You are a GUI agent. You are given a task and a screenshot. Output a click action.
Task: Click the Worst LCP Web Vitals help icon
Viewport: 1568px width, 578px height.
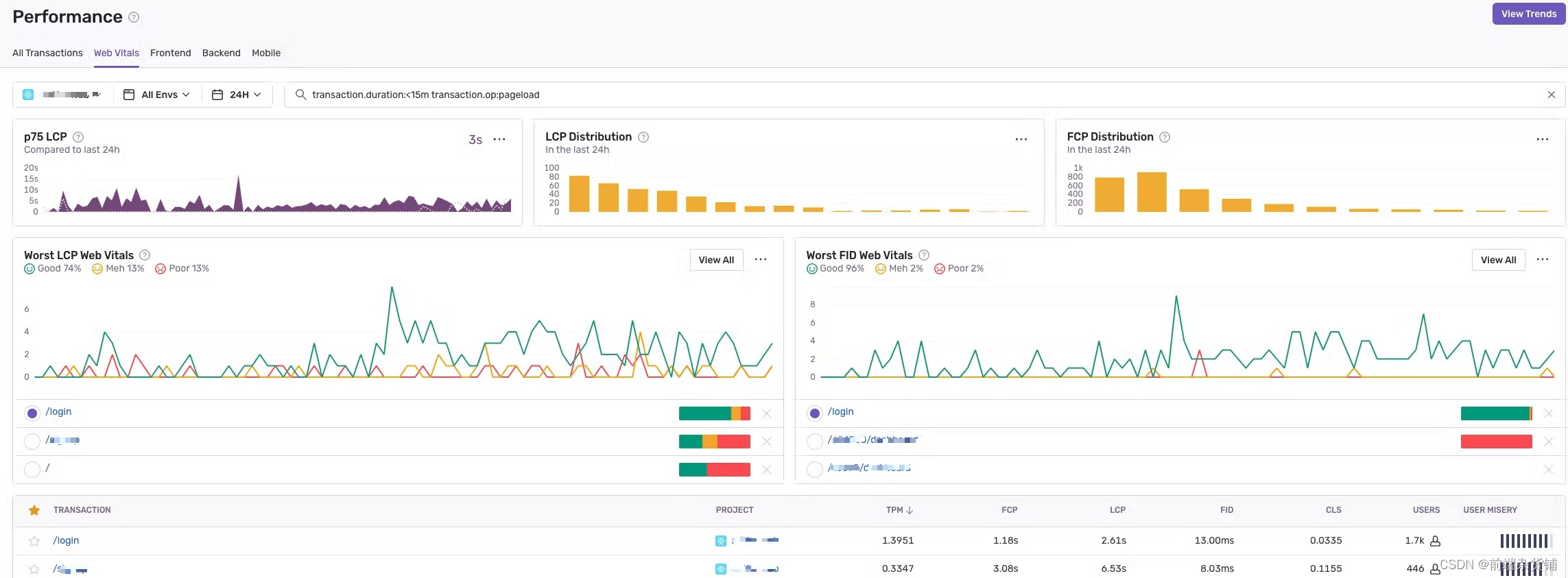pyautogui.click(x=145, y=255)
